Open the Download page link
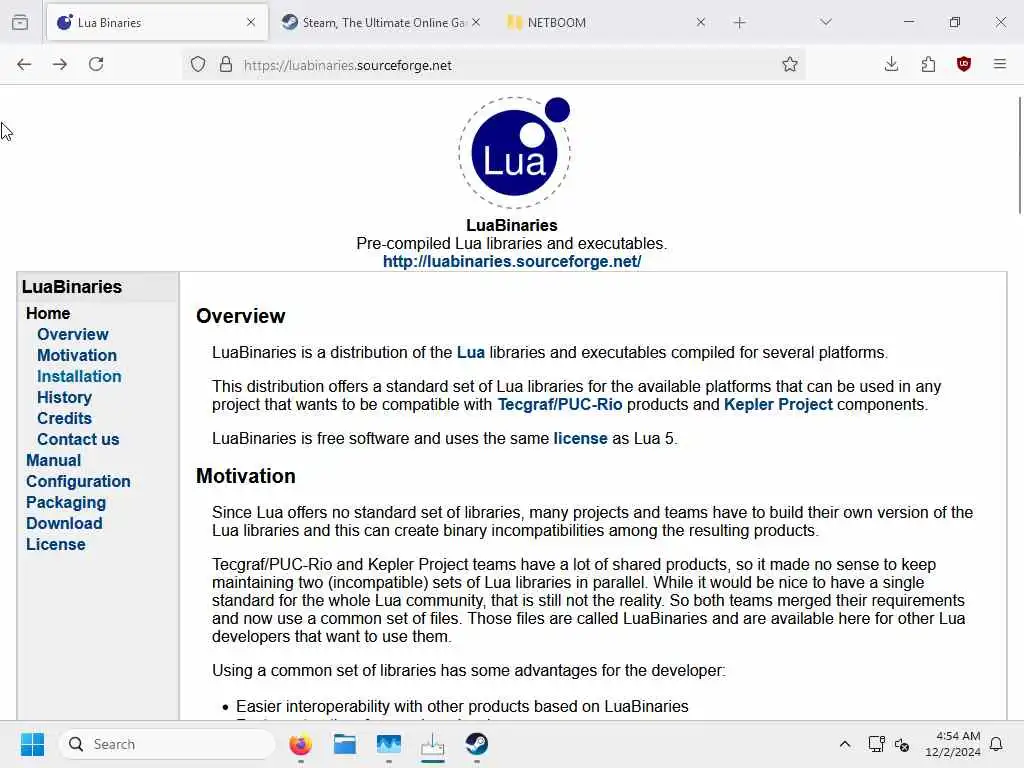Image resolution: width=1024 pixels, height=768 pixels. (x=64, y=523)
